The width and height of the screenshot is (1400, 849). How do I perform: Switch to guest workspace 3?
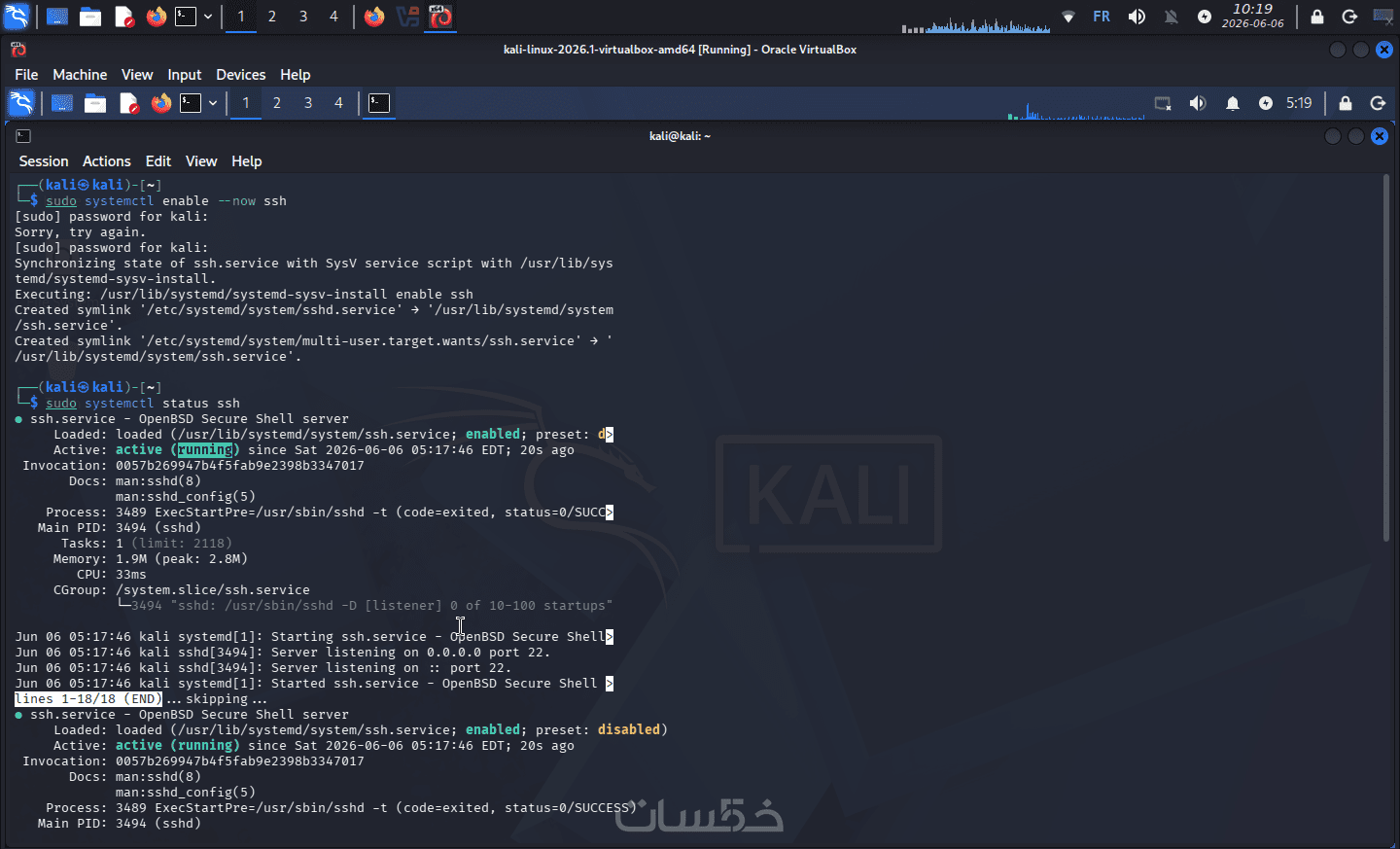[x=308, y=103]
